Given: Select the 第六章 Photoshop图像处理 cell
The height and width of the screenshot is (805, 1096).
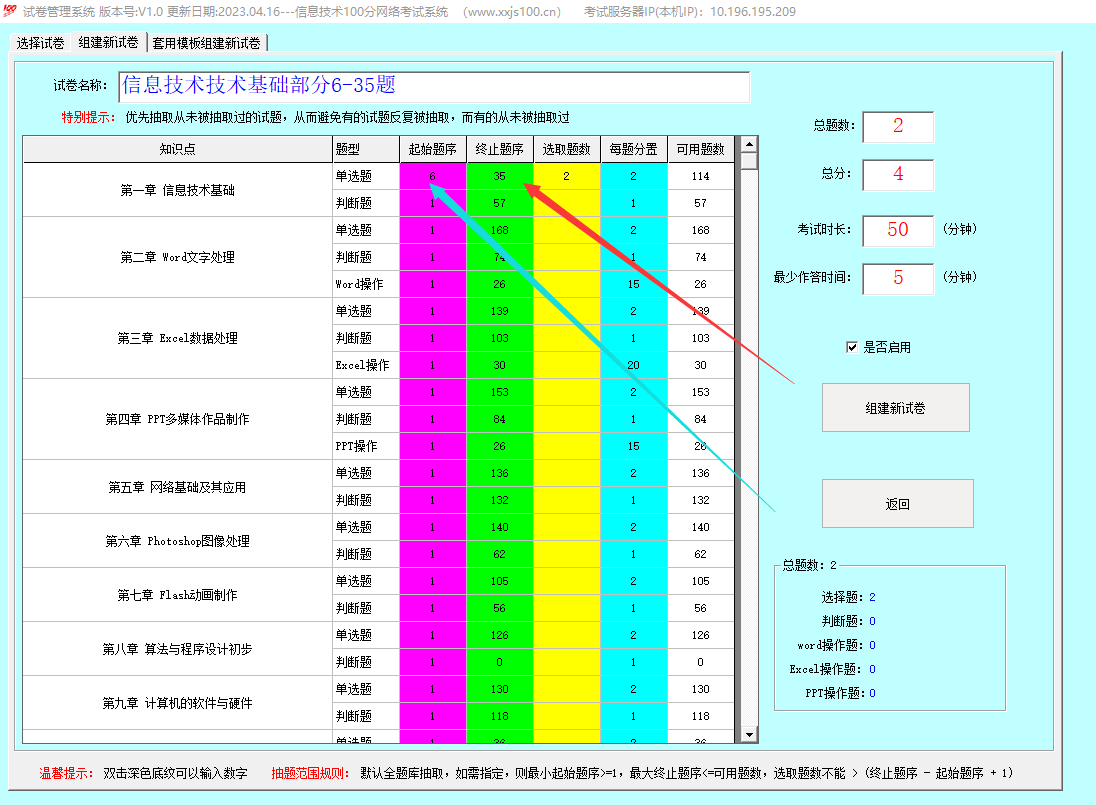Looking at the screenshot, I should (x=178, y=541).
